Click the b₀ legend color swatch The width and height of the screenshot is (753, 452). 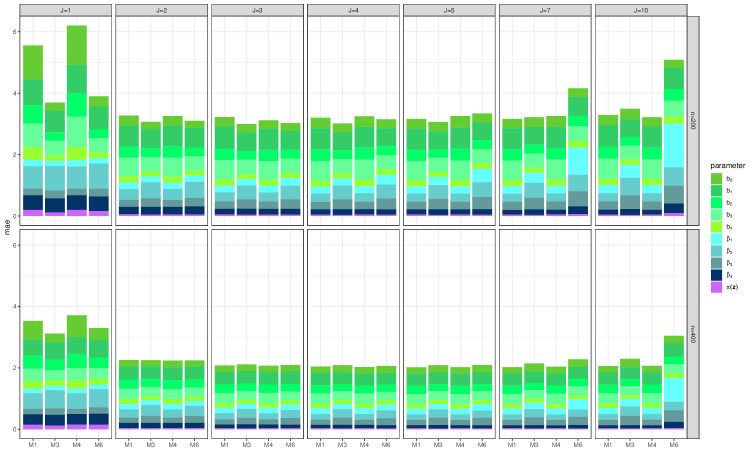click(717, 179)
